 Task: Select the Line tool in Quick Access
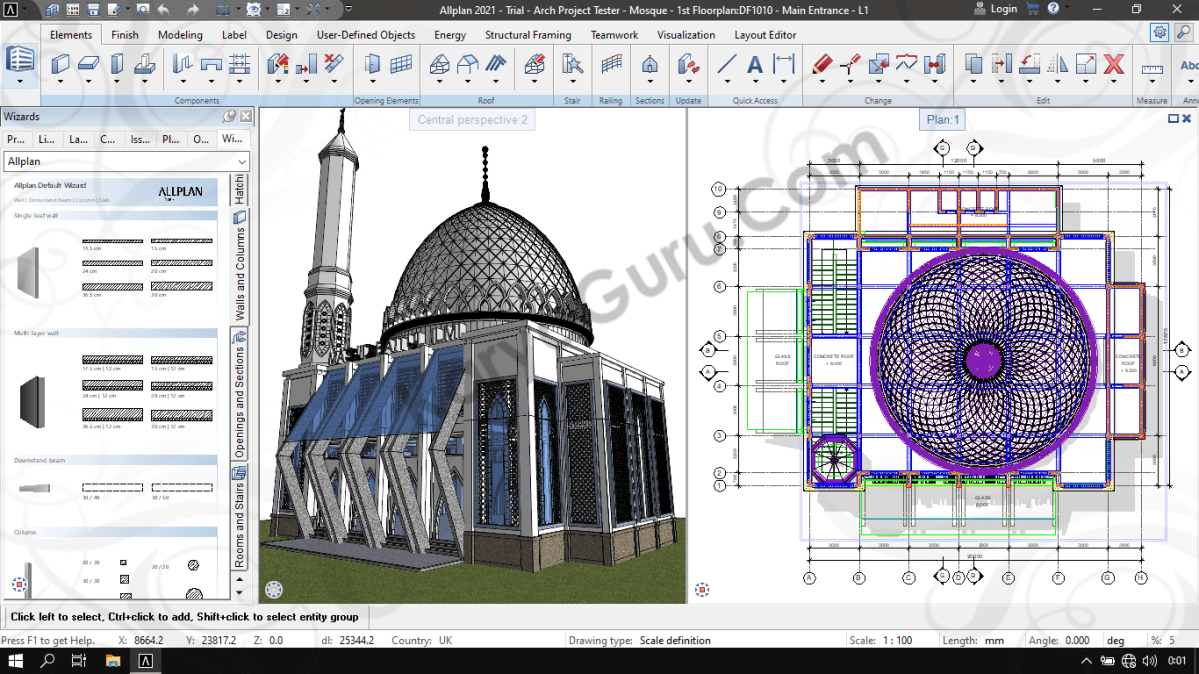coord(727,64)
